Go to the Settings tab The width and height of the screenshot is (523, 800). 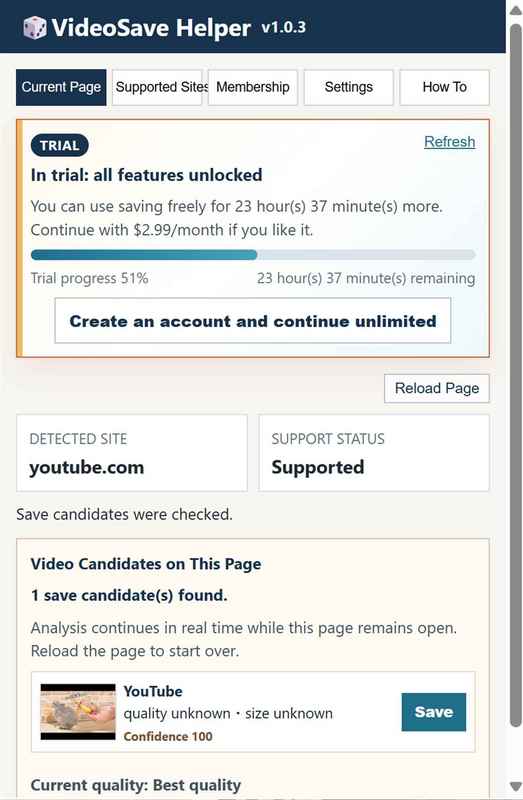(x=349, y=87)
